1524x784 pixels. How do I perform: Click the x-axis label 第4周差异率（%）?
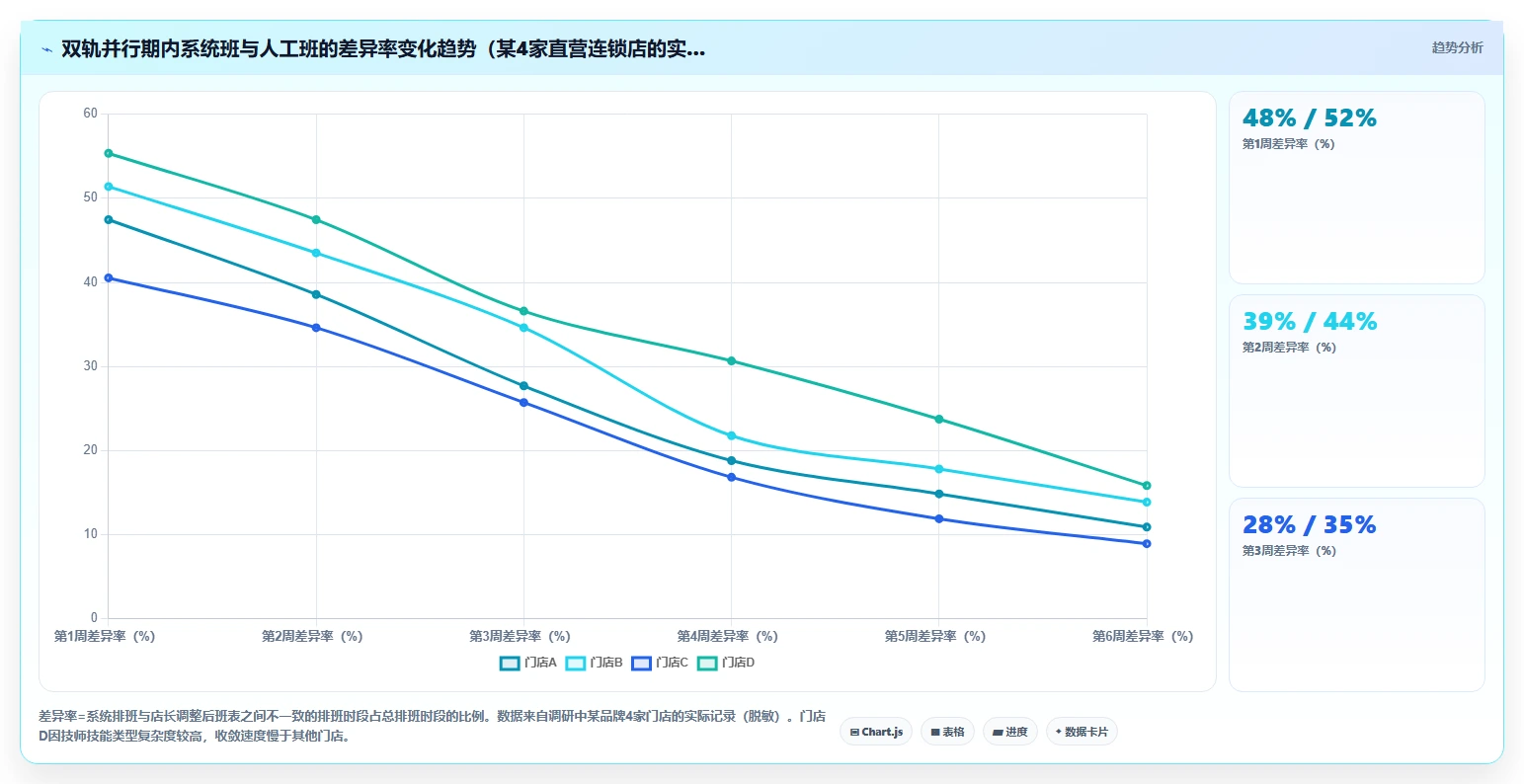[x=727, y=637]
